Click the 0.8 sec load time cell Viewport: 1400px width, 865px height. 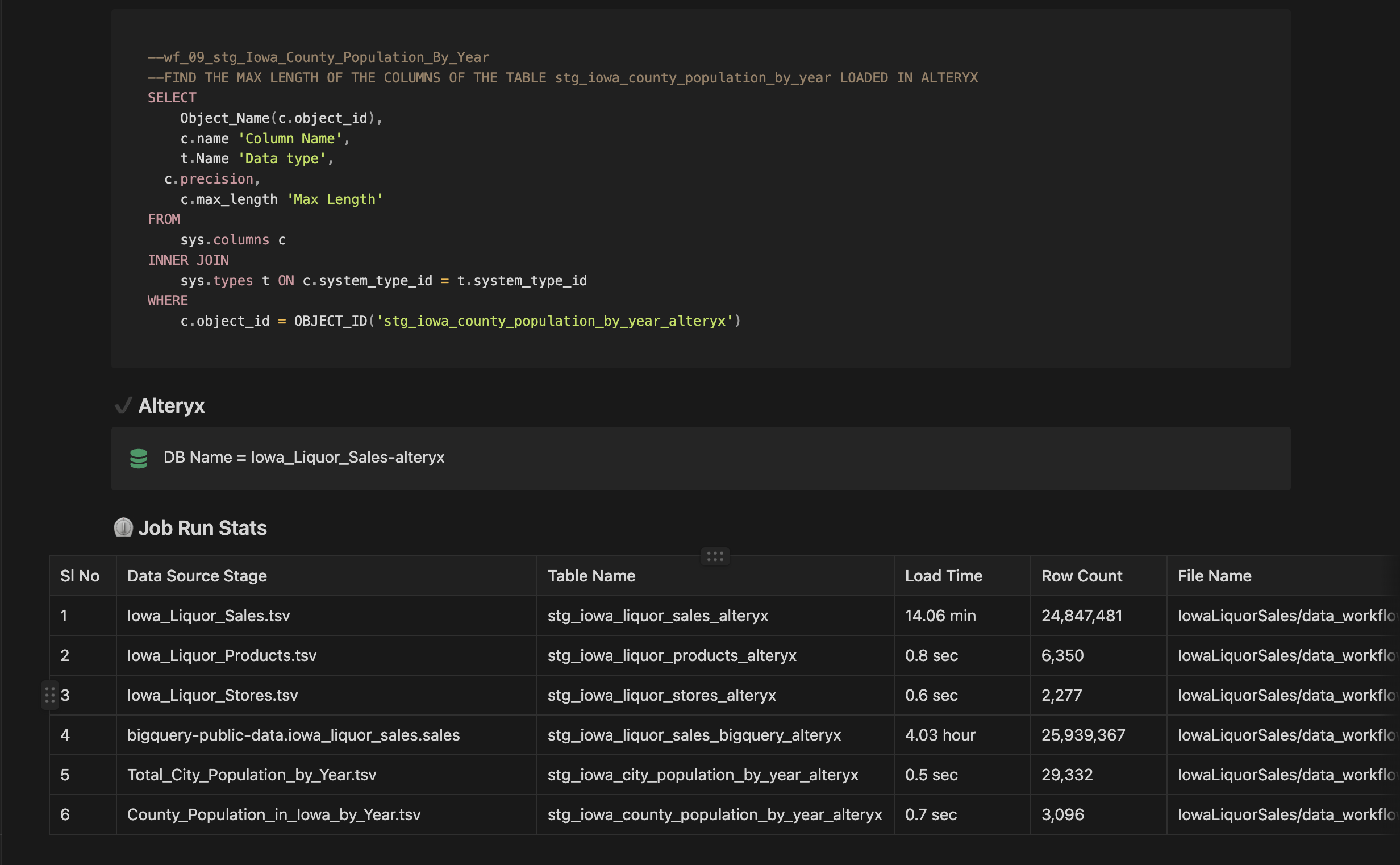963,655
